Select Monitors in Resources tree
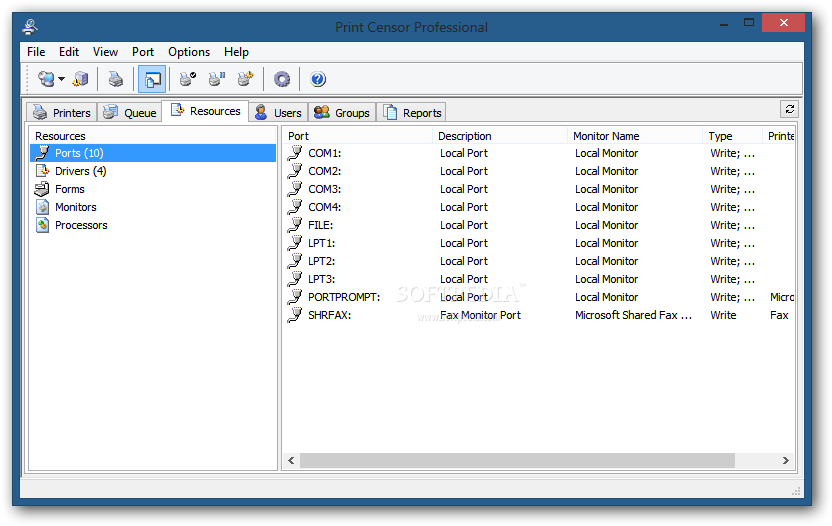This screenshot has width=832, height=526. tap(75, 207)
